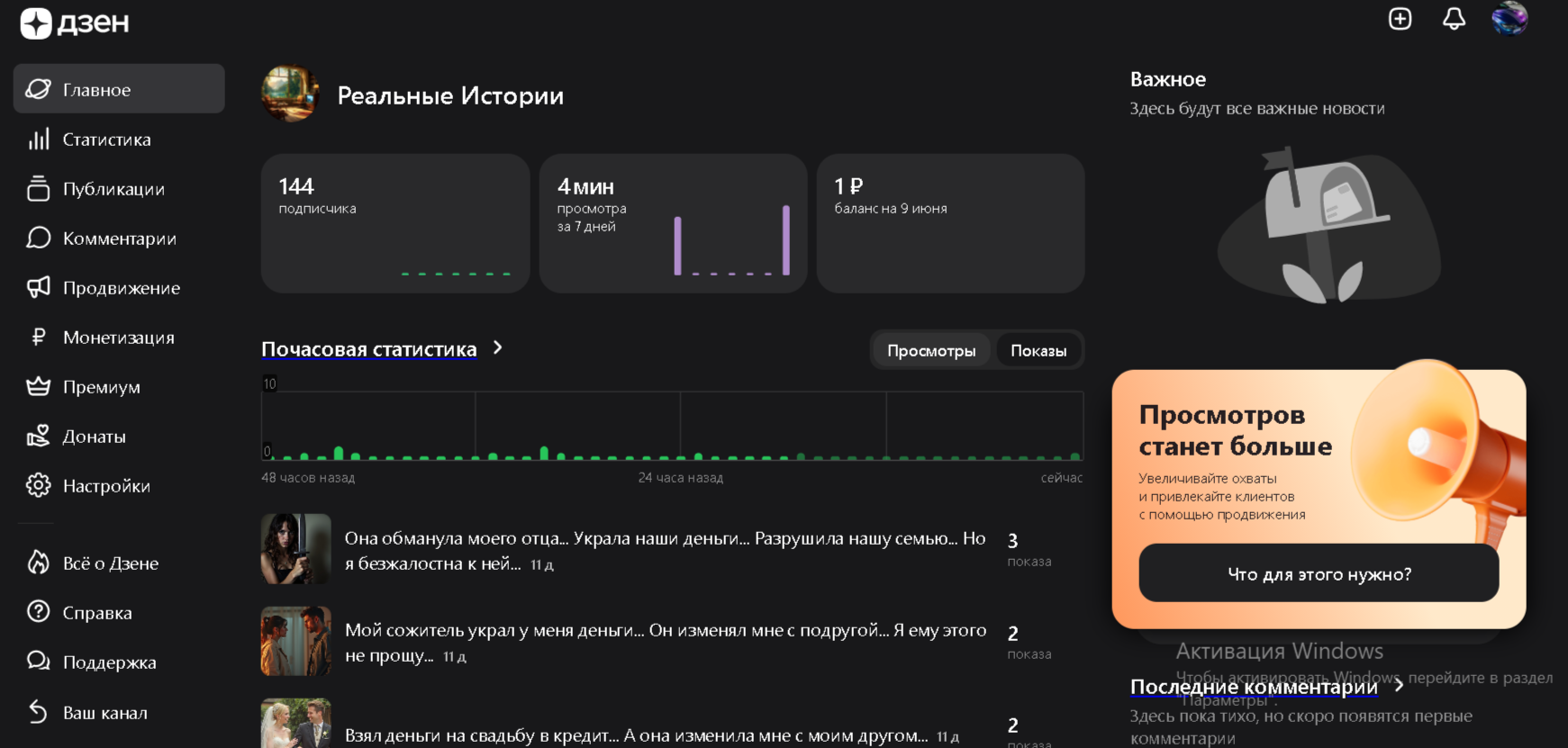
Task: Click the 144 подписчика card
Action: point(394,222)
